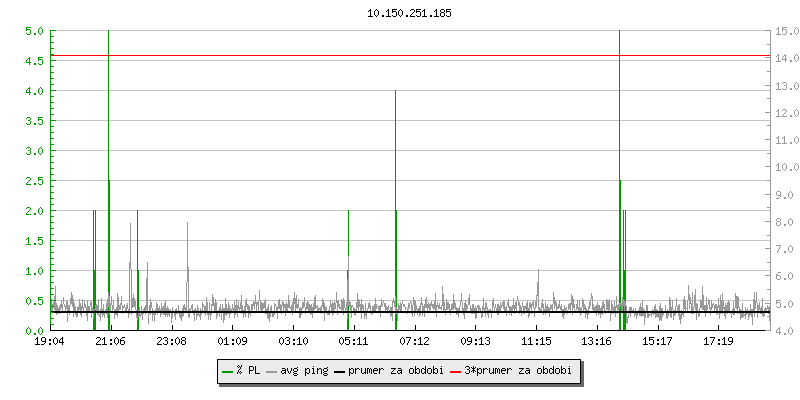This screenshot has width=800, height=400.
Task: Select the 17:19 time axis label
Action: [718, 342]
